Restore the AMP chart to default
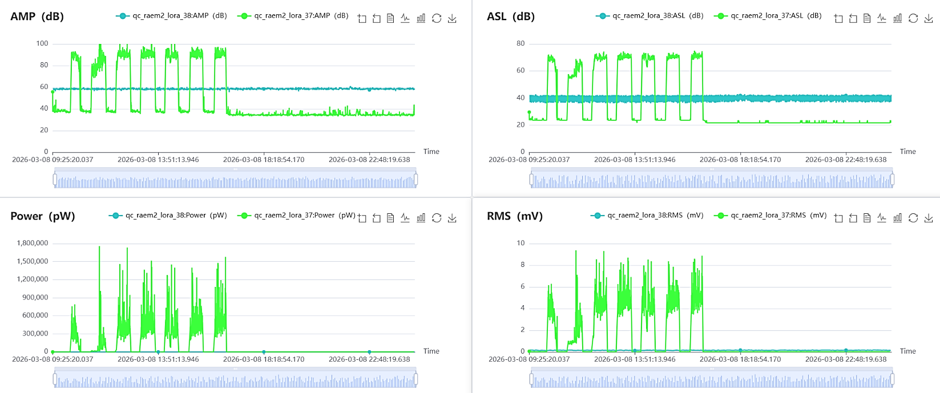Image resolution: width=940 pixels, height=393 pixels. coord(436,19)
